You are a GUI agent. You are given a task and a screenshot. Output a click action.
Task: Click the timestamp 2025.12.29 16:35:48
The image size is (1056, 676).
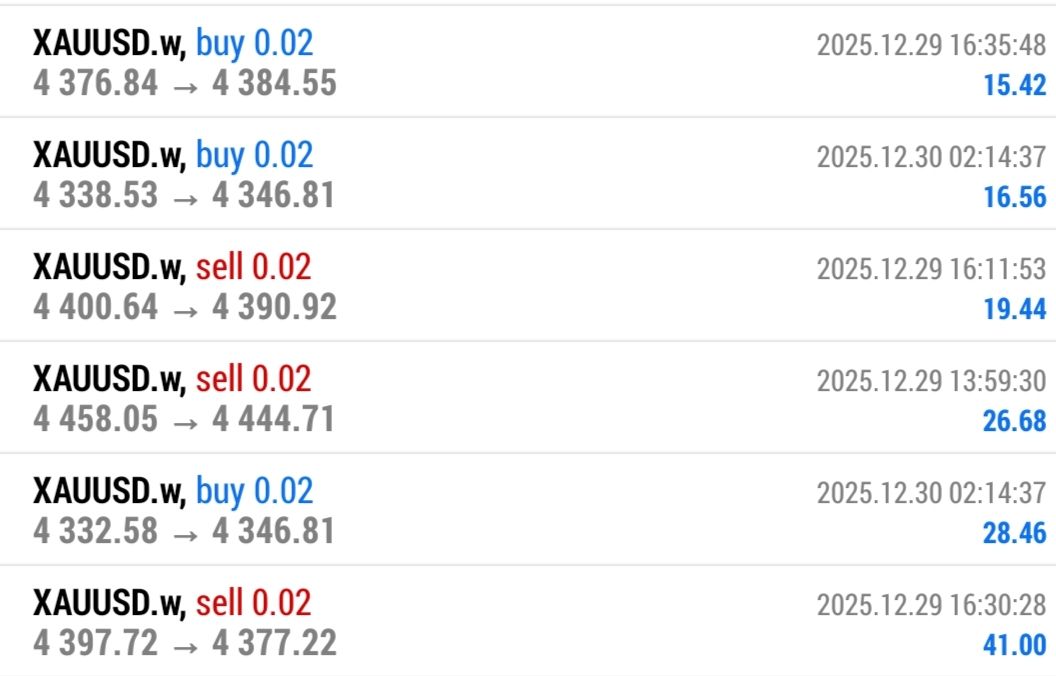pos(931,46)
